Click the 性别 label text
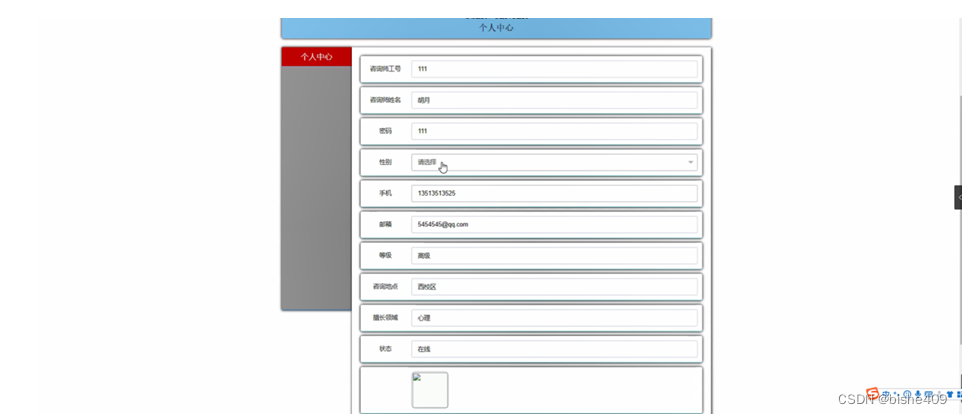 pos(385,163)
